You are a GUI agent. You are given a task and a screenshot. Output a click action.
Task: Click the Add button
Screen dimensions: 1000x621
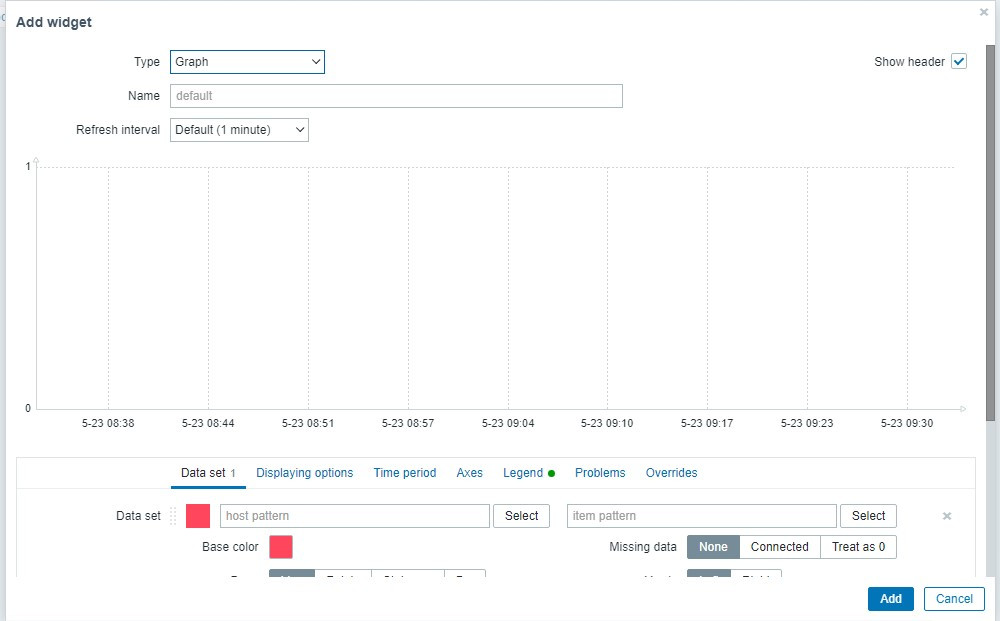pos(890,599)
